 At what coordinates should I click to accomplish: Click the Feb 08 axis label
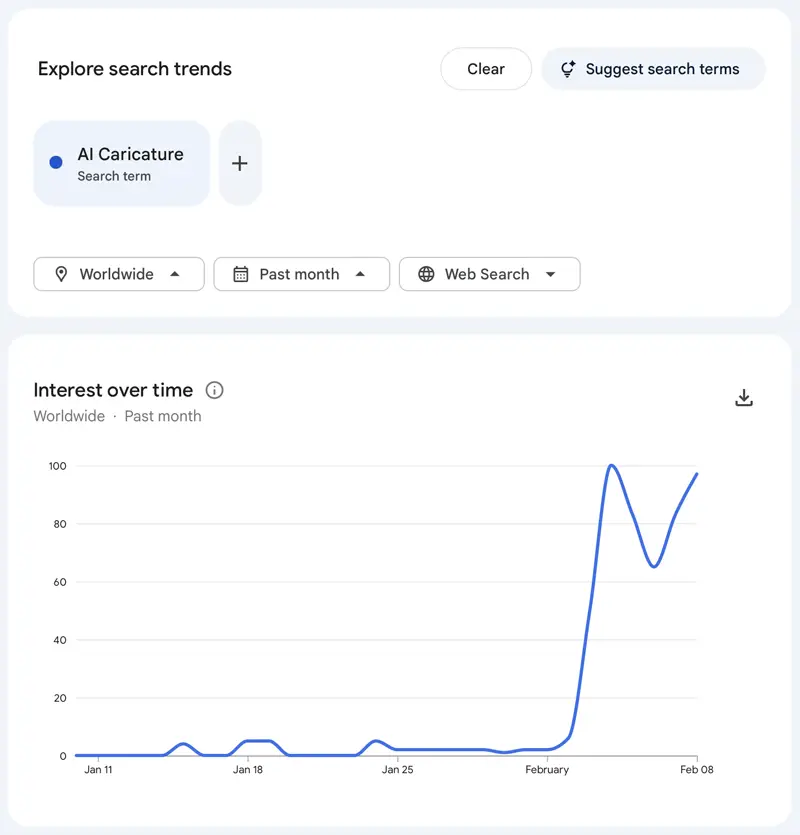point(696,770)
